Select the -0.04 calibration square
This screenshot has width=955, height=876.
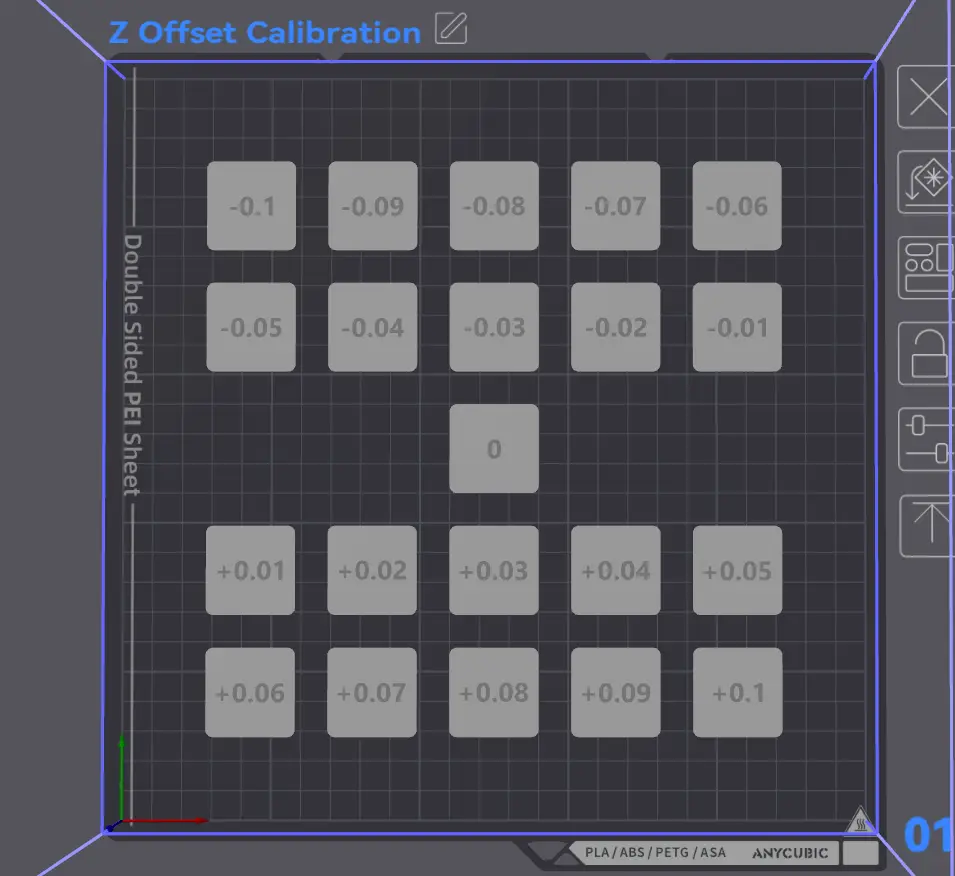point(373,327)
